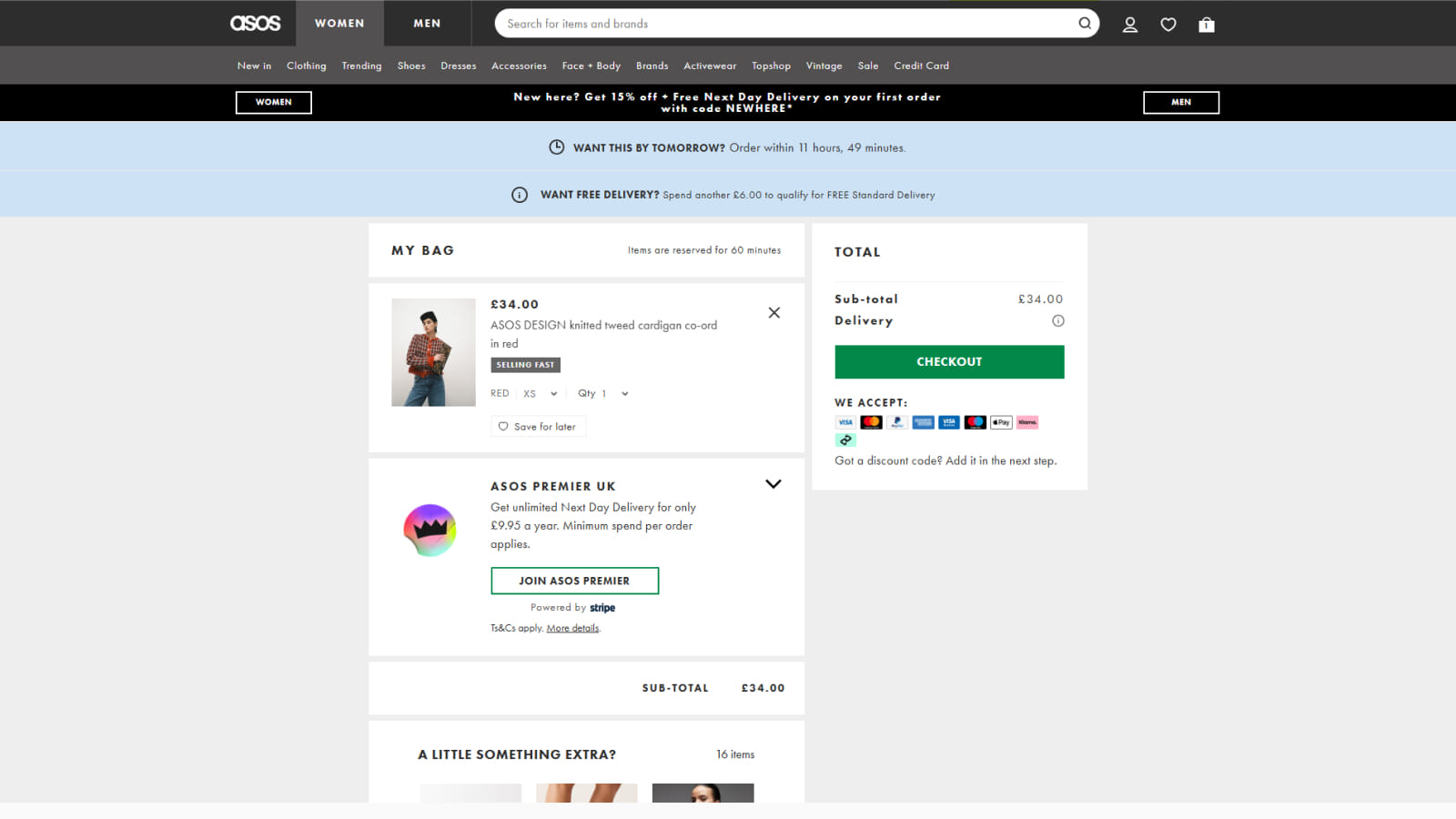Image resolution: width=1456 pixels, height=819 pixels.
Task: Click the PayPal icon under We Accept
Action: click(896, 422)
